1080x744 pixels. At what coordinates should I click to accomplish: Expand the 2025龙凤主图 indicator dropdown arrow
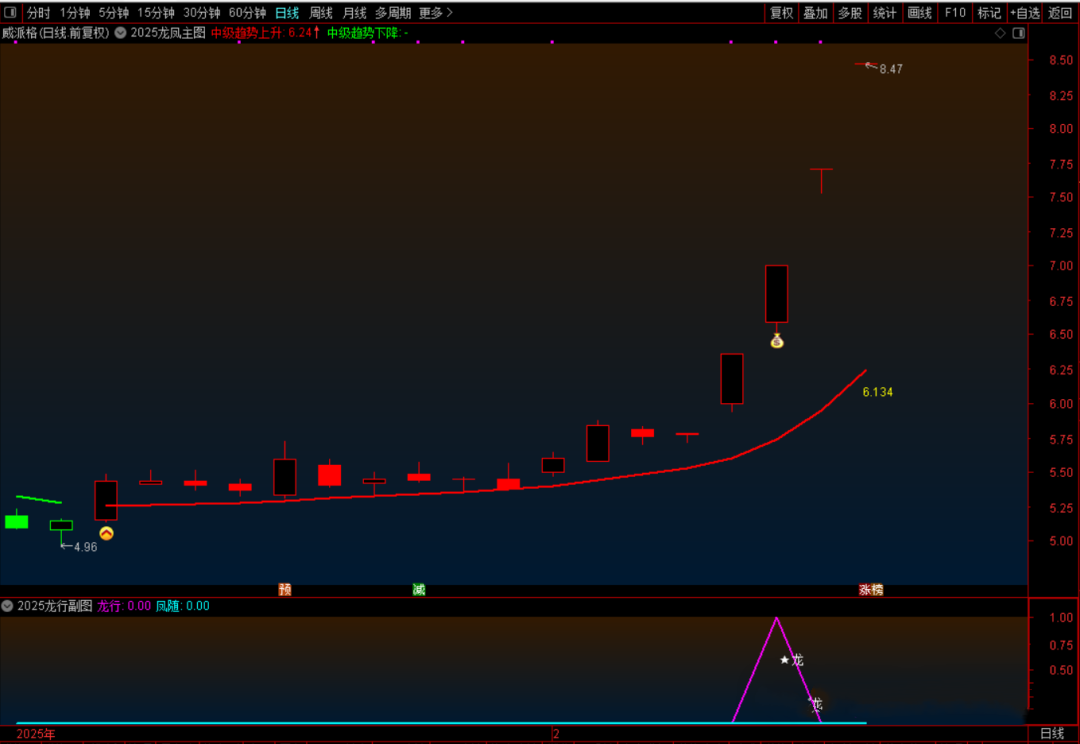coord(121,33)
